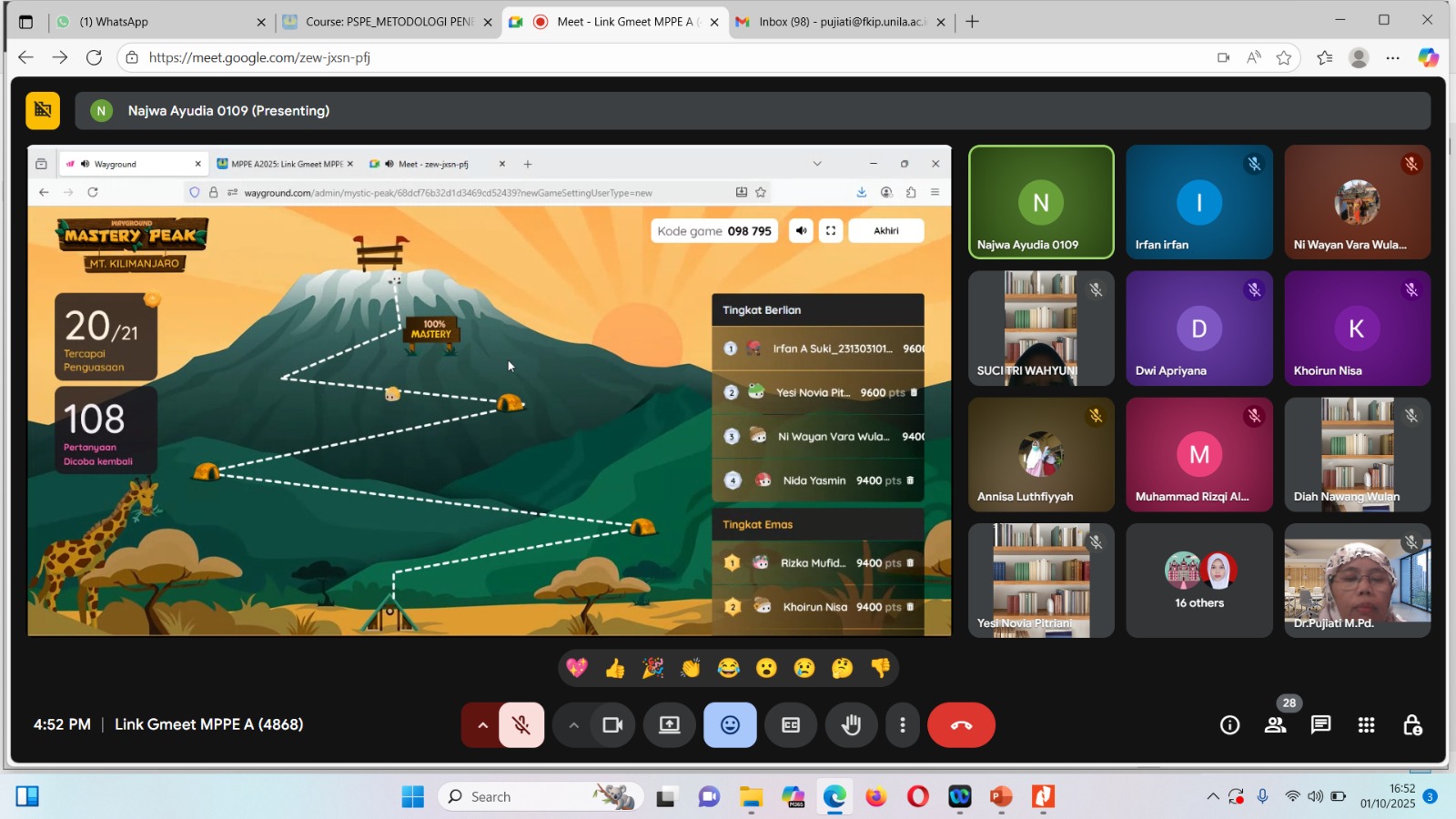
Task: Open the chat with everyone panel
Action: tap(1320, 725)
